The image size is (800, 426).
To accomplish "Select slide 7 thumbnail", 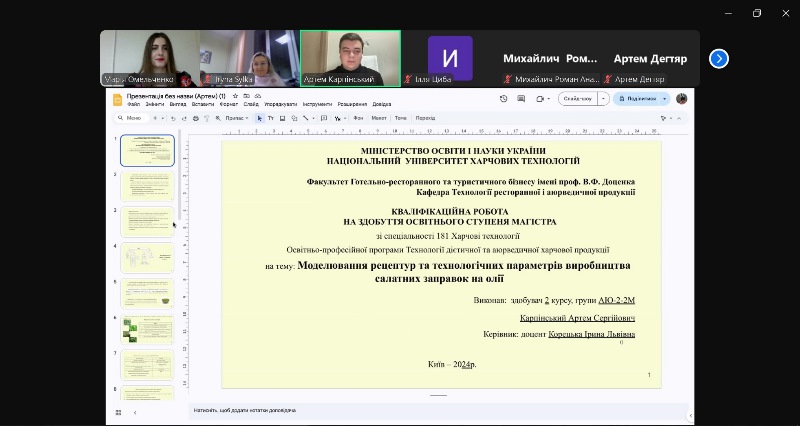I will [x=147, y=365].
